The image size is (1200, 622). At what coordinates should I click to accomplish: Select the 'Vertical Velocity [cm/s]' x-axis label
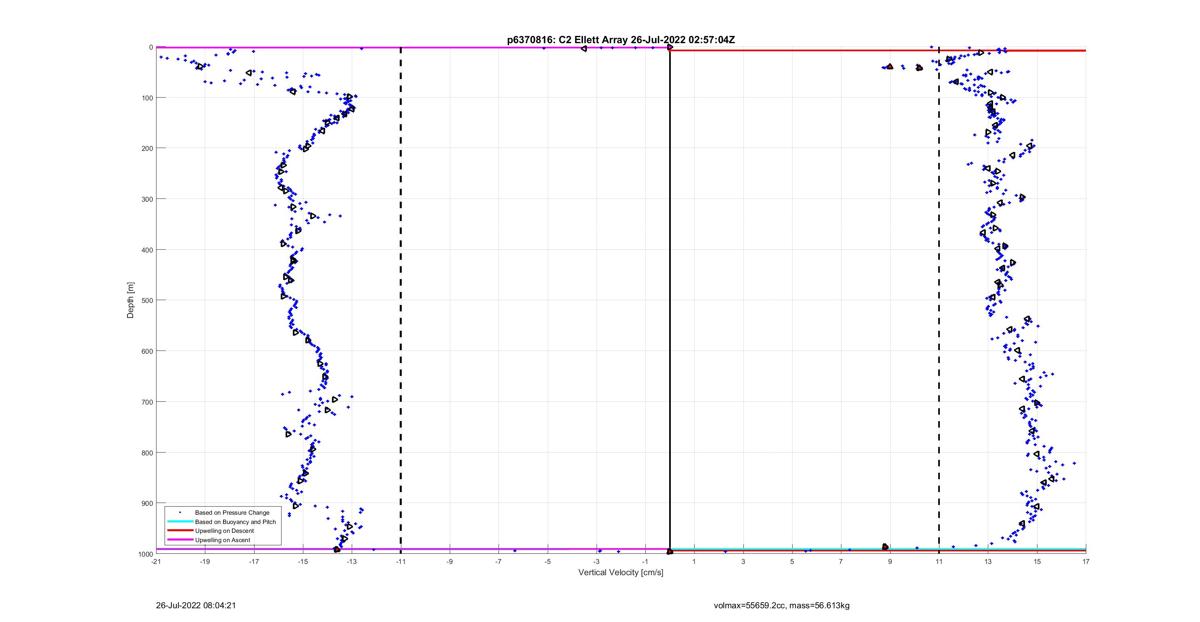click(x=621, y=572)
